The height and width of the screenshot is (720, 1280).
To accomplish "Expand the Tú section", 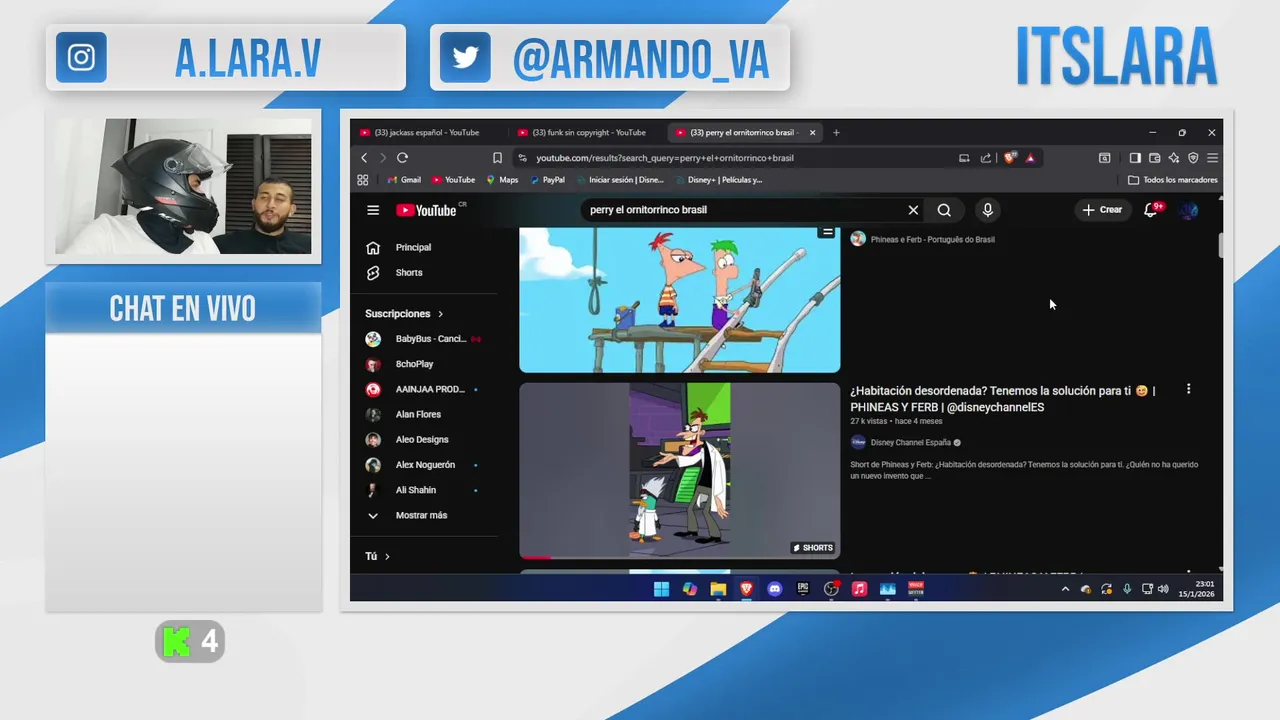I will [x=378, y=556].
